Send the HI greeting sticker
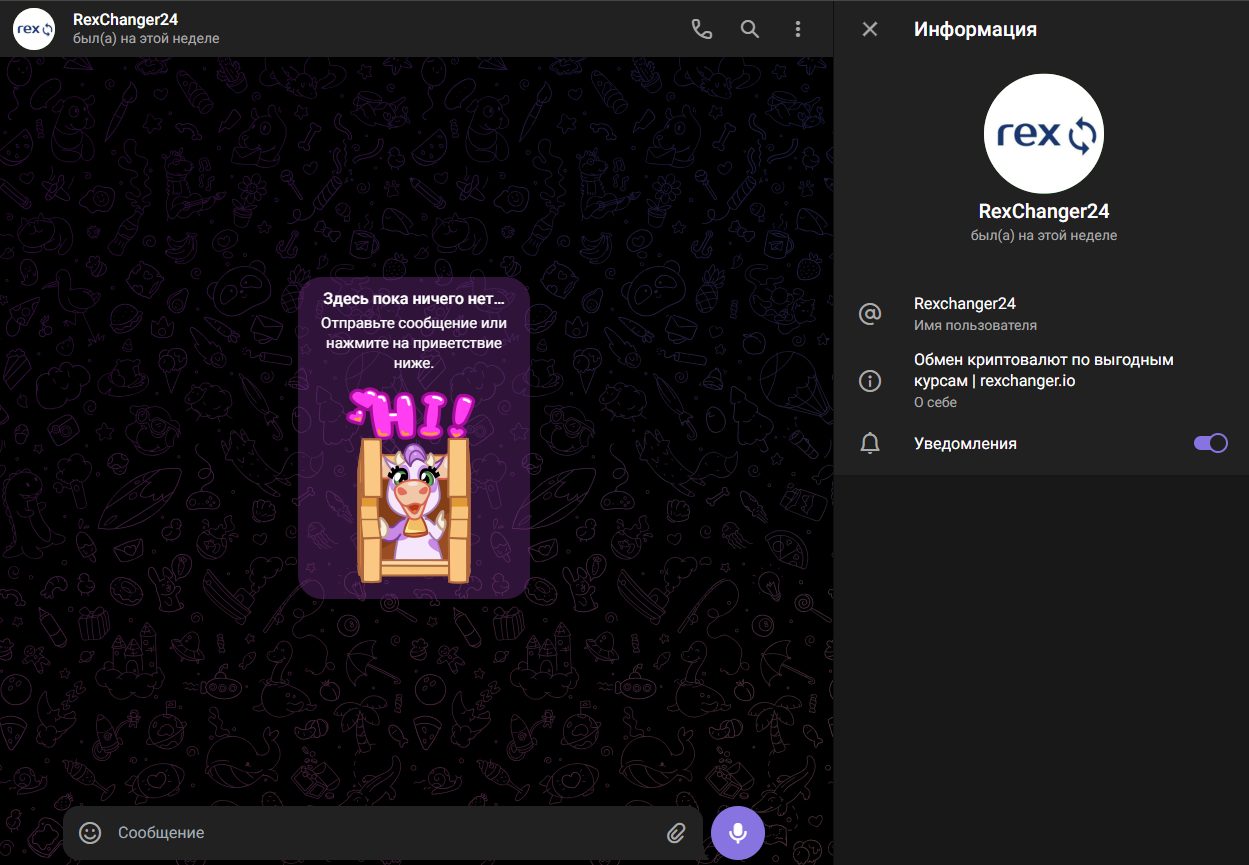Image resolution: width=1249 pixels, height=865 pixels. 413,490
